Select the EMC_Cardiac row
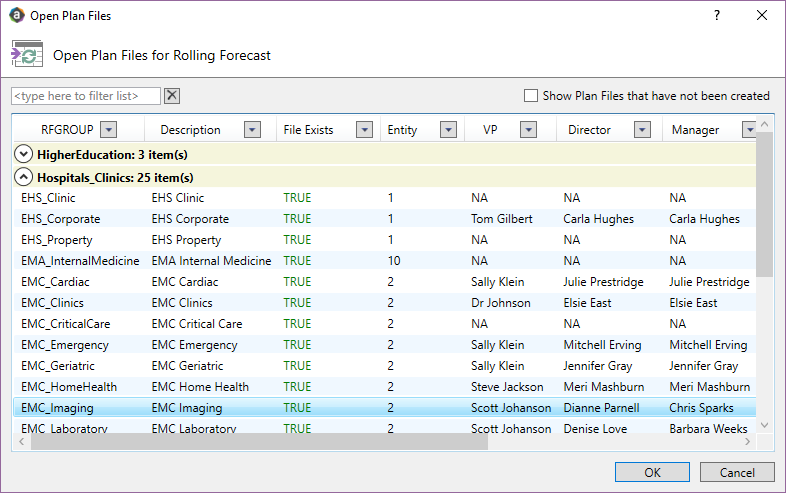The height and width of the screenshot is (493, 786). [x=384, y=282]
